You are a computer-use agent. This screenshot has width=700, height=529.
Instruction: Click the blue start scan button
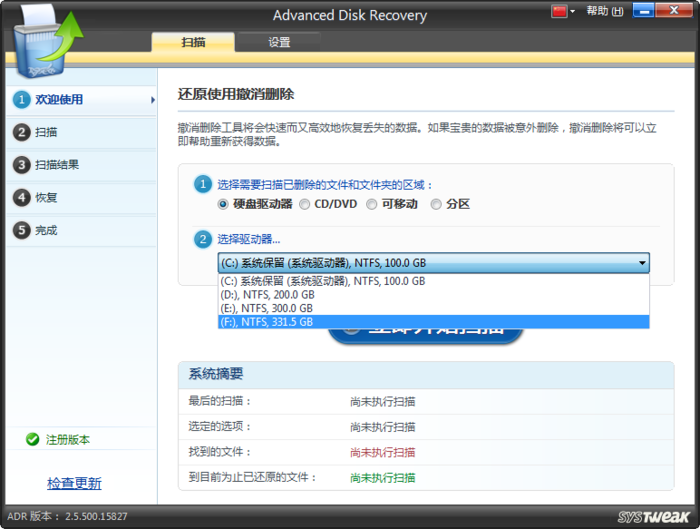coord(425,336)
